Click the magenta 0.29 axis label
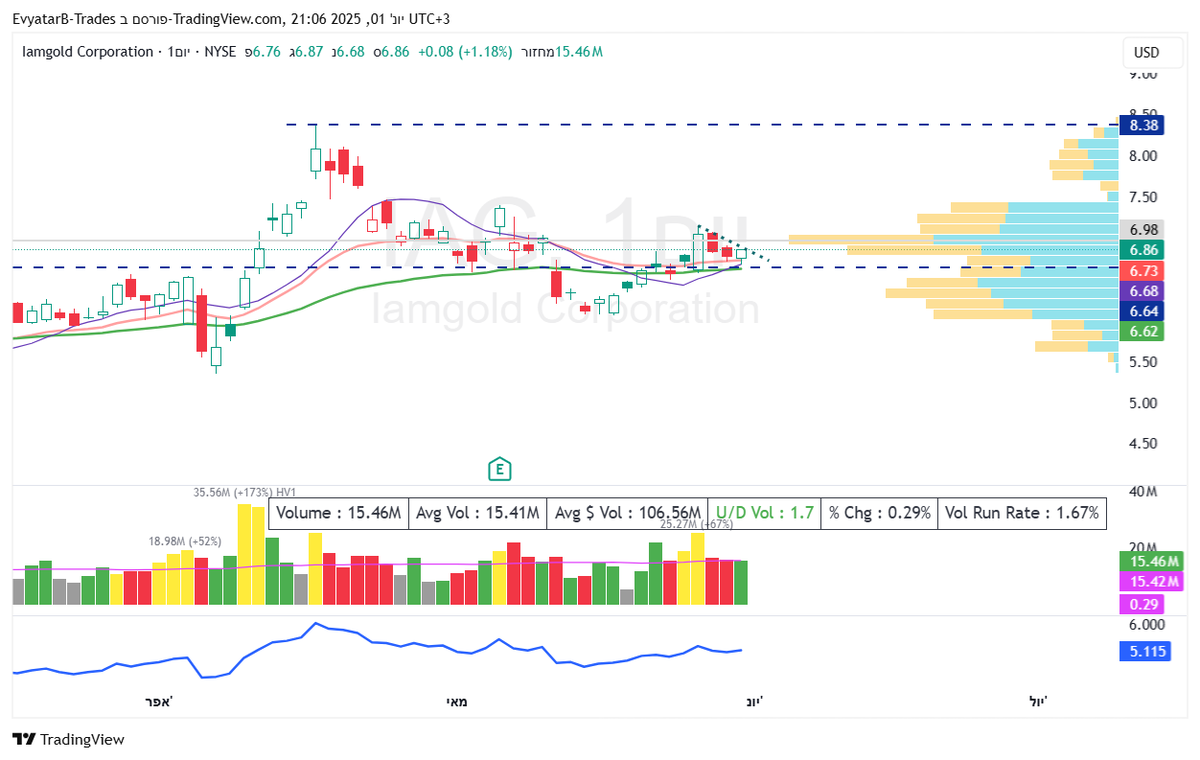 point(1143,604)
